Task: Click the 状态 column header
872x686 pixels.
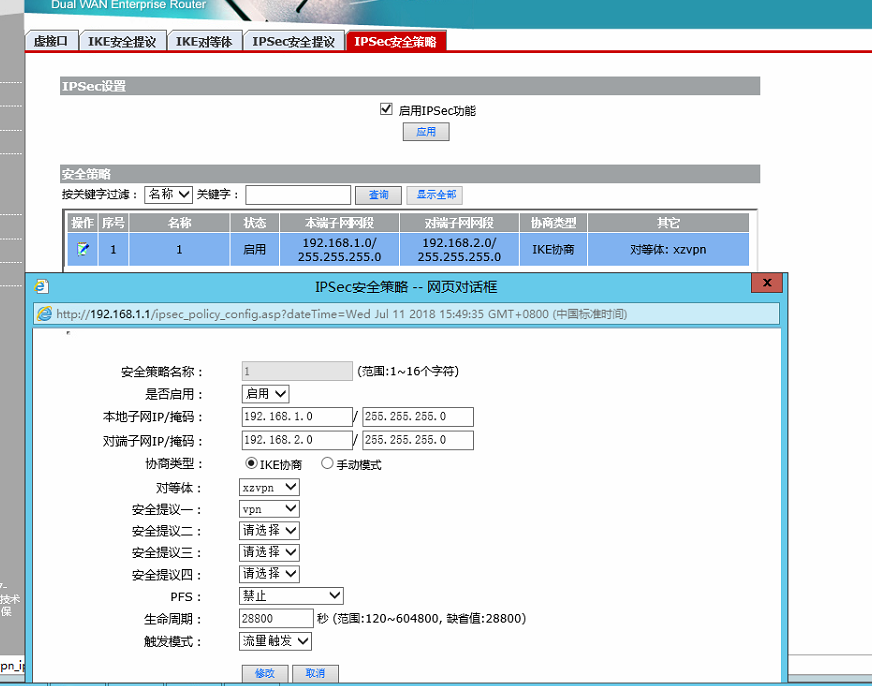Action: point(255,223)
